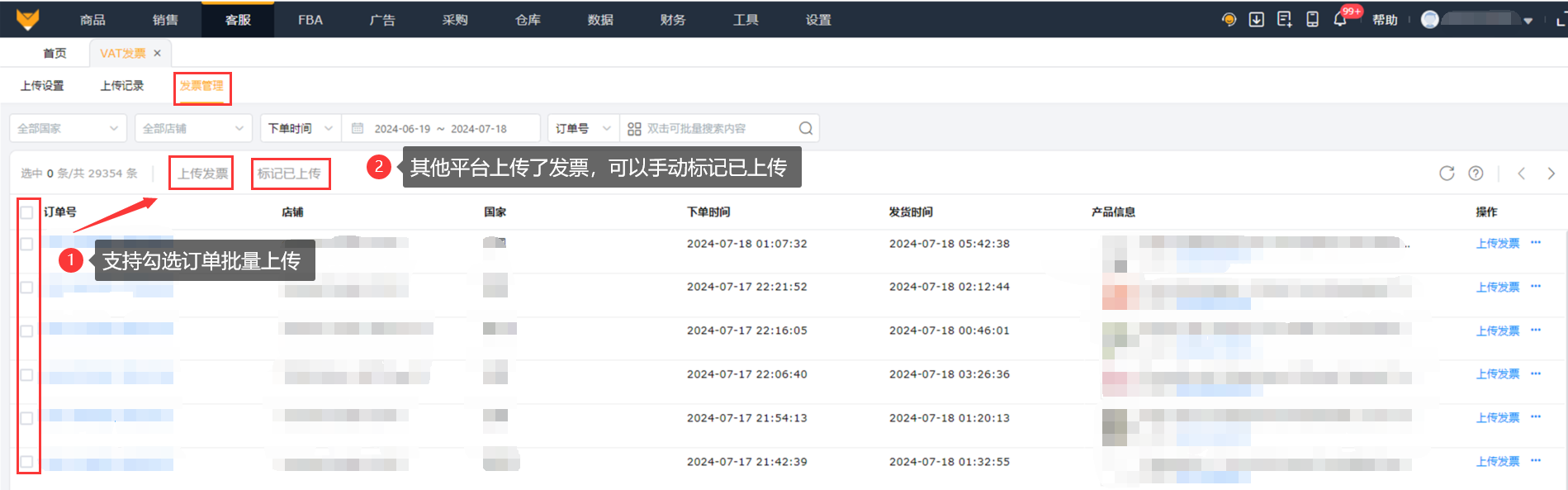Go to previous page arrow
The image size is (1568, 490).
[1522, 173]
